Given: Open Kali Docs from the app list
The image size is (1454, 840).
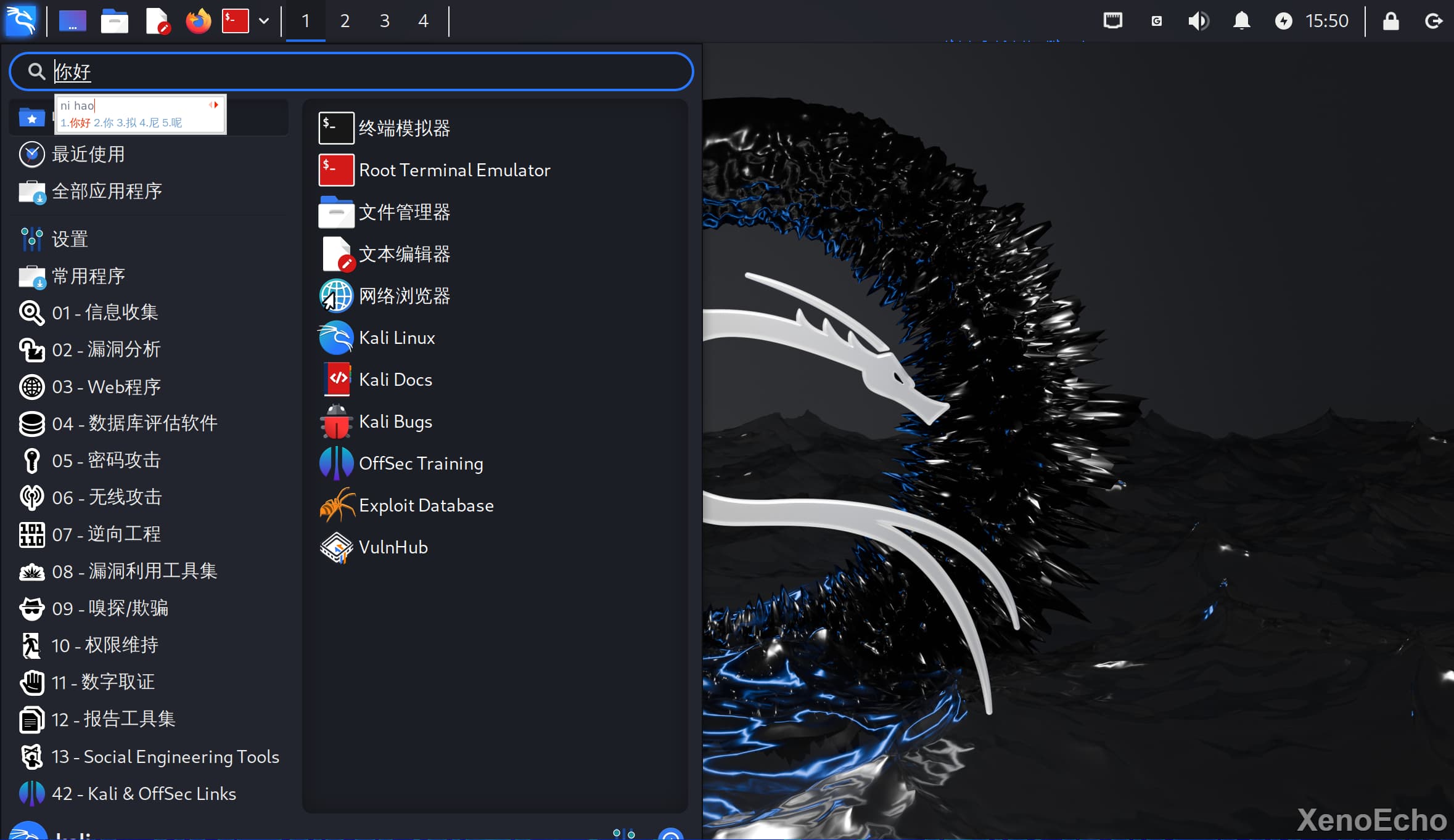Looking at the screenshot, I should click(x=395, y=380).
